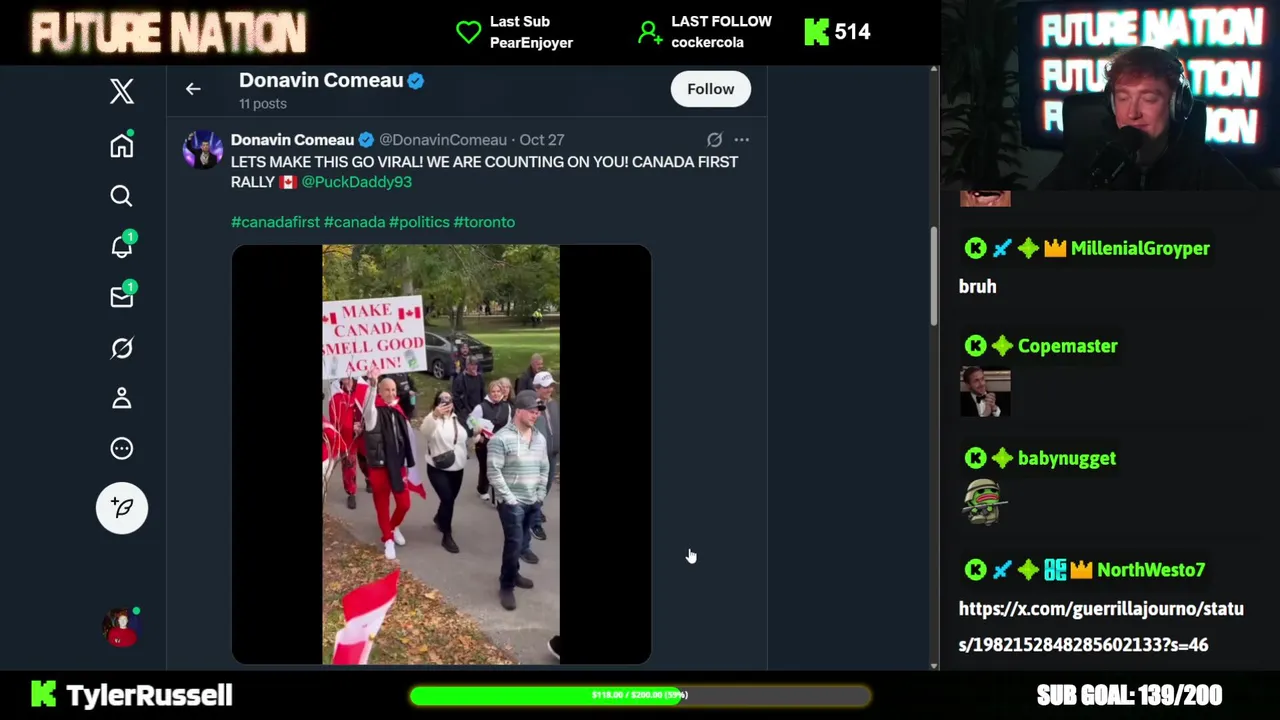Open the #canadafirst hashtag
The width and height of the screenshot is (1280, 720).
pos(275,222)
